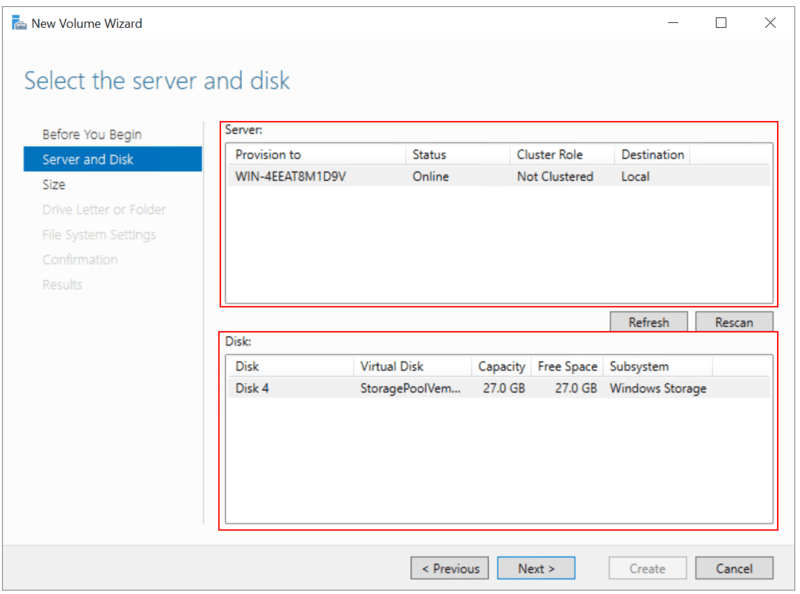Click the New Volume Wizard title bar icon

click(21, 22)
